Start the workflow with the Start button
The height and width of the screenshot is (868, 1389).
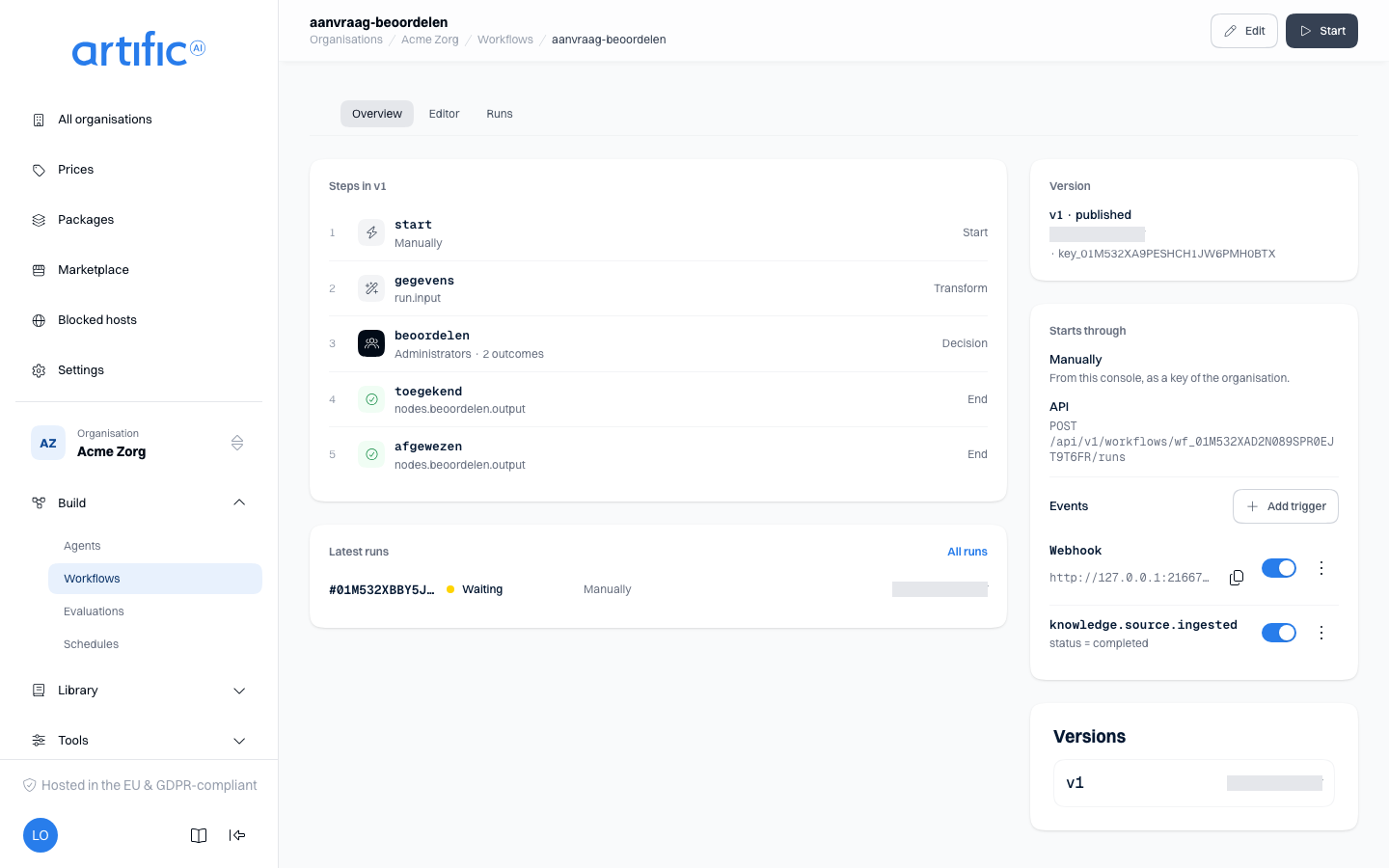pos(1321,31)
